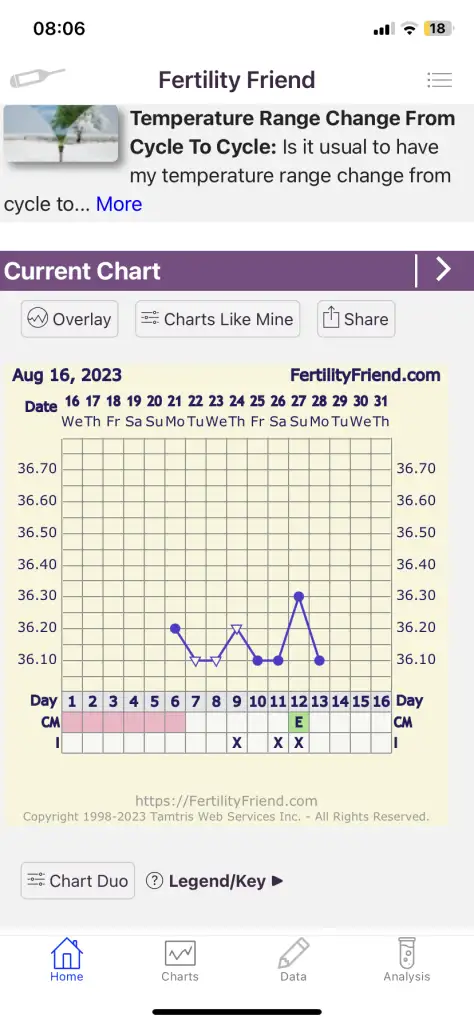
Task: Share the current chart
Action: (x=356, y=319)
